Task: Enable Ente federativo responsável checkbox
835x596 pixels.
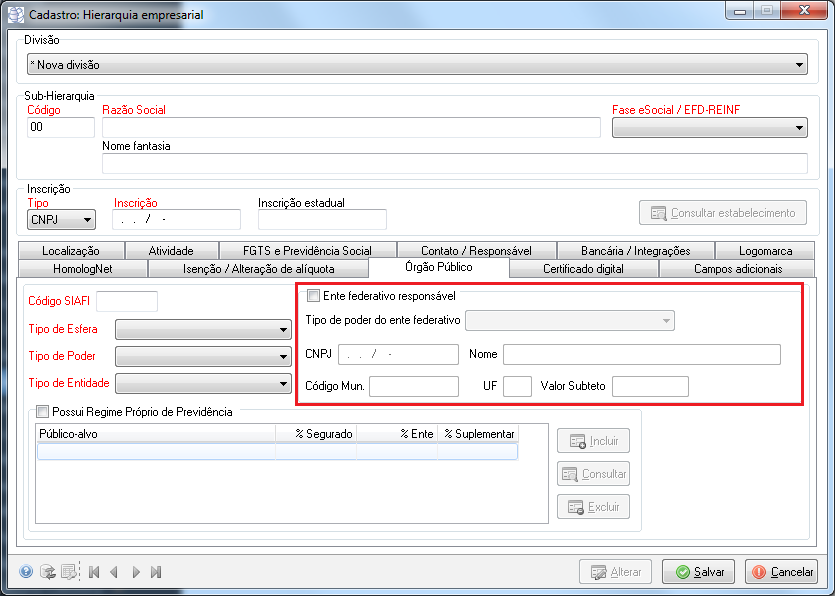Action: (314, 296)
